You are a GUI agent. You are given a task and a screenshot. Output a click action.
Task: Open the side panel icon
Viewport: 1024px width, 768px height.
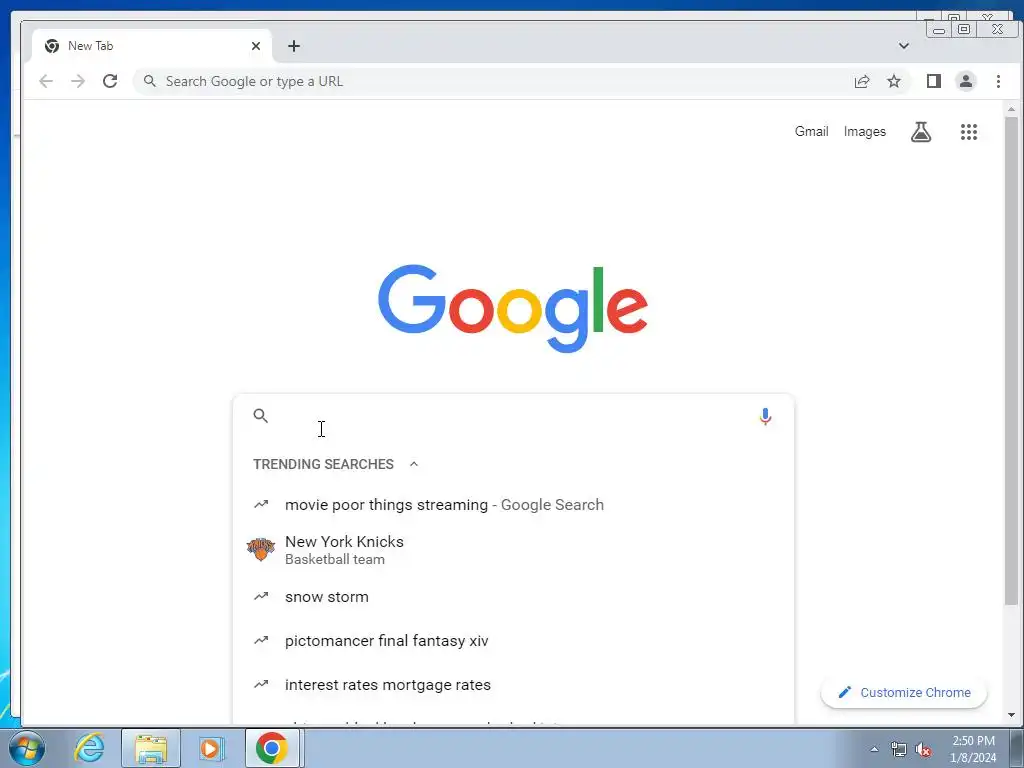pos(933,81)
